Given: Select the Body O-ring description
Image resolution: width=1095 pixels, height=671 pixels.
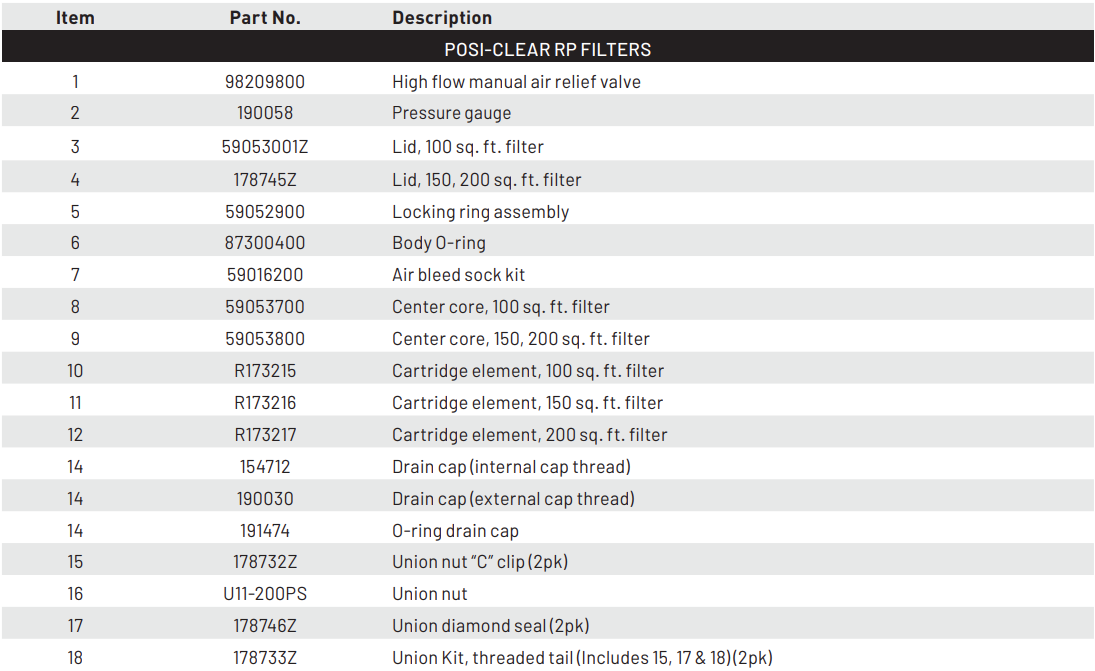Looking at the screenshot, I should (x=439, y=243).
